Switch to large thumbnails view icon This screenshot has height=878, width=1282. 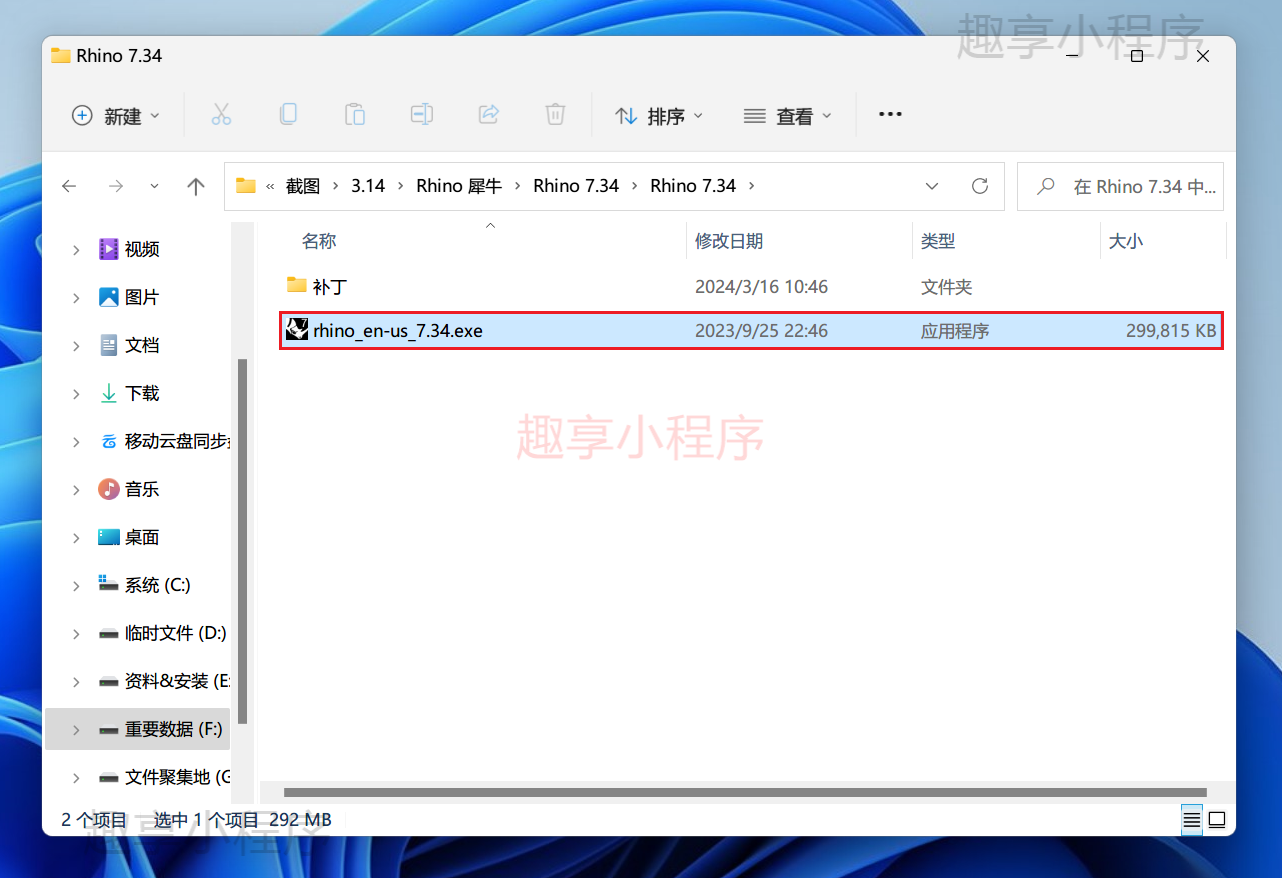coord(1217,820)
